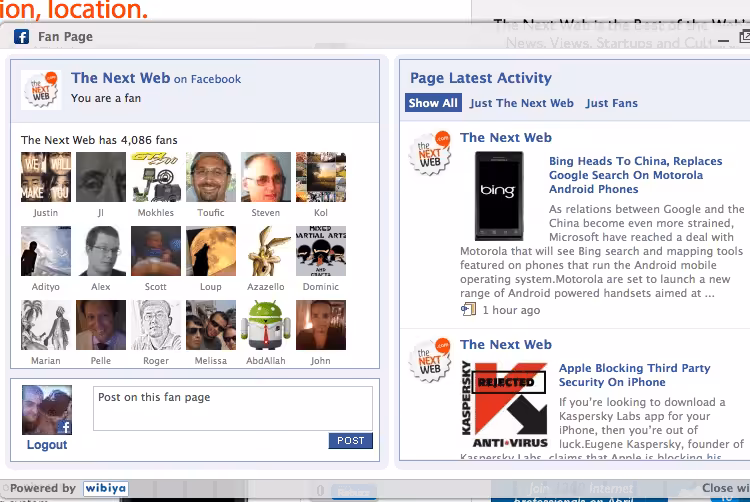Image resolution: width=750 pixels, height=502 pixels.
Task: Open The Next Web author link on Apple post
Action: pos(506,345)
